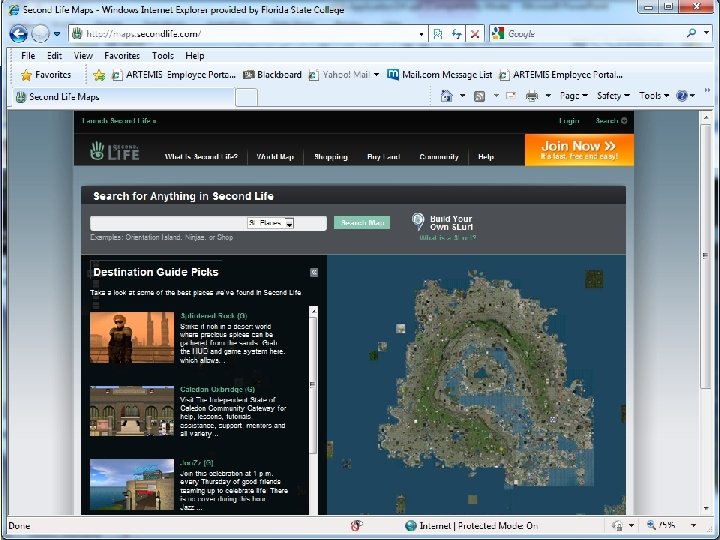Click the Build Your Own SLurl text
Screen dimensions: 720x540
coord(451,223)
